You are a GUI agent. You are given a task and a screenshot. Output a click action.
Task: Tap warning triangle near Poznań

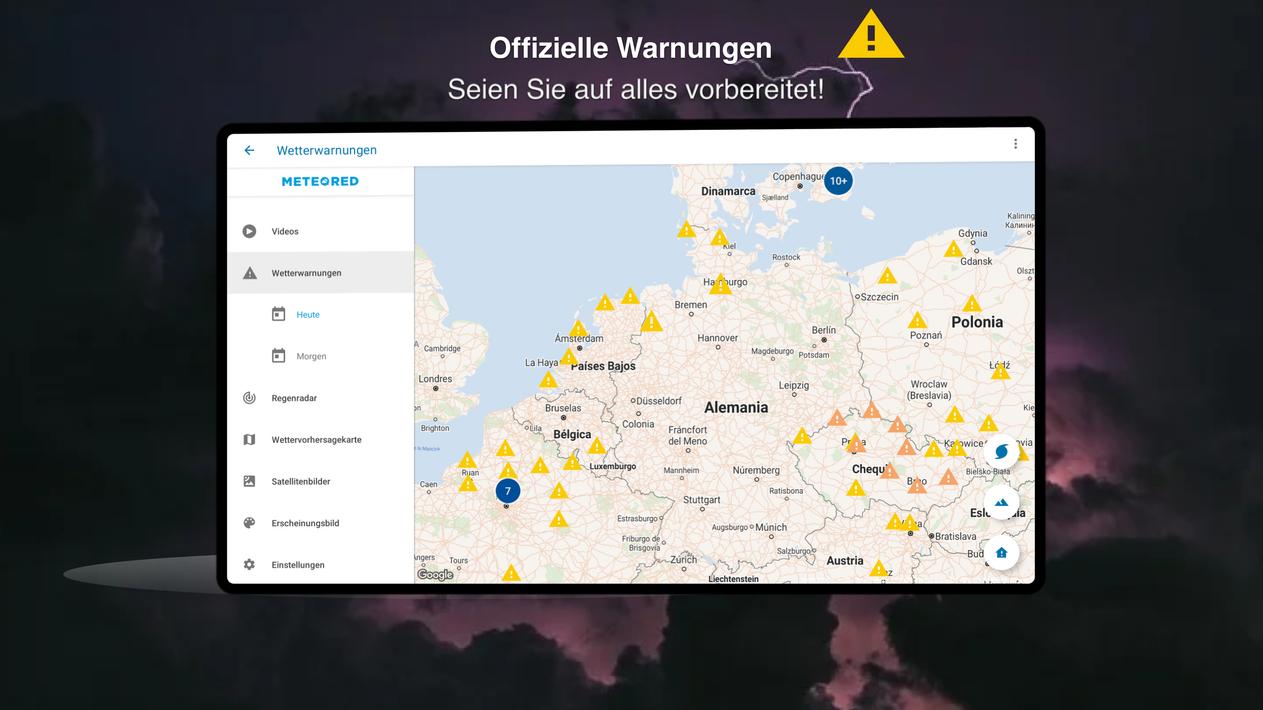pyautogui.click(x=917, y=321)
